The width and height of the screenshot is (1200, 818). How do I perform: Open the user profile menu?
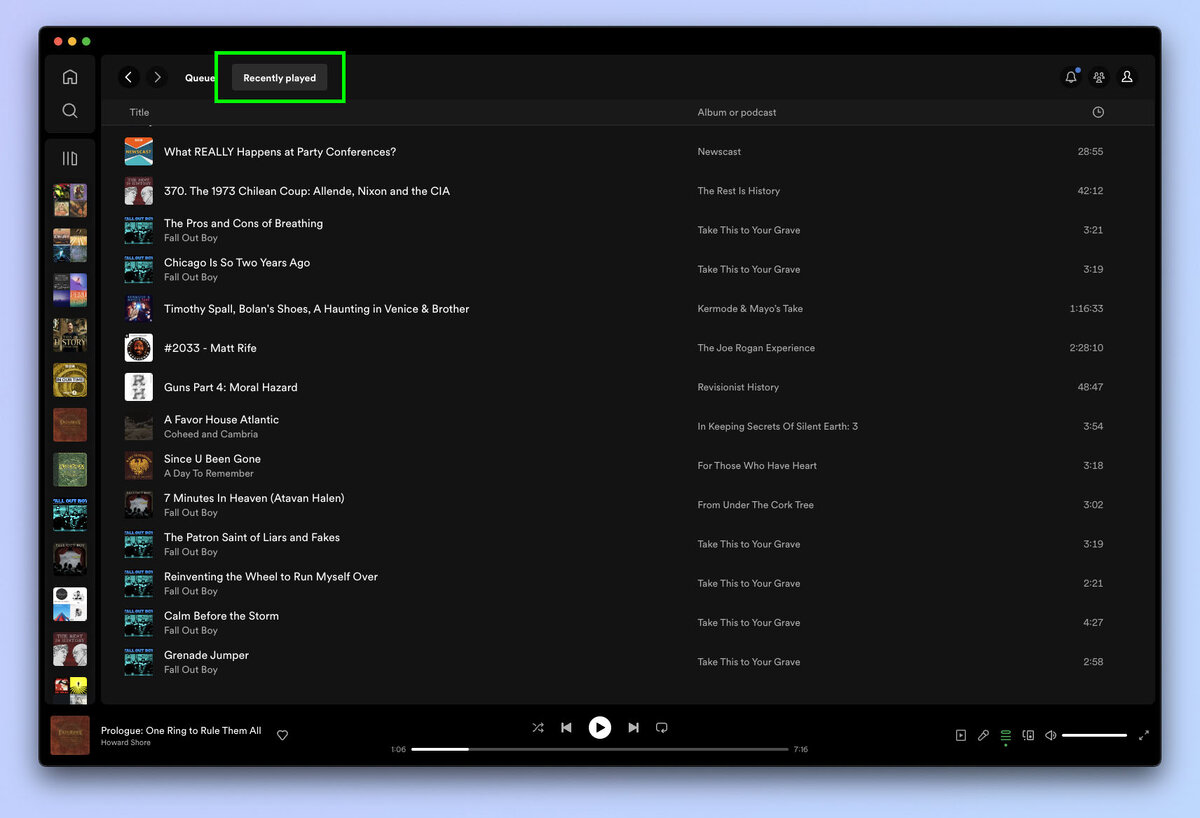(1127, 77)
